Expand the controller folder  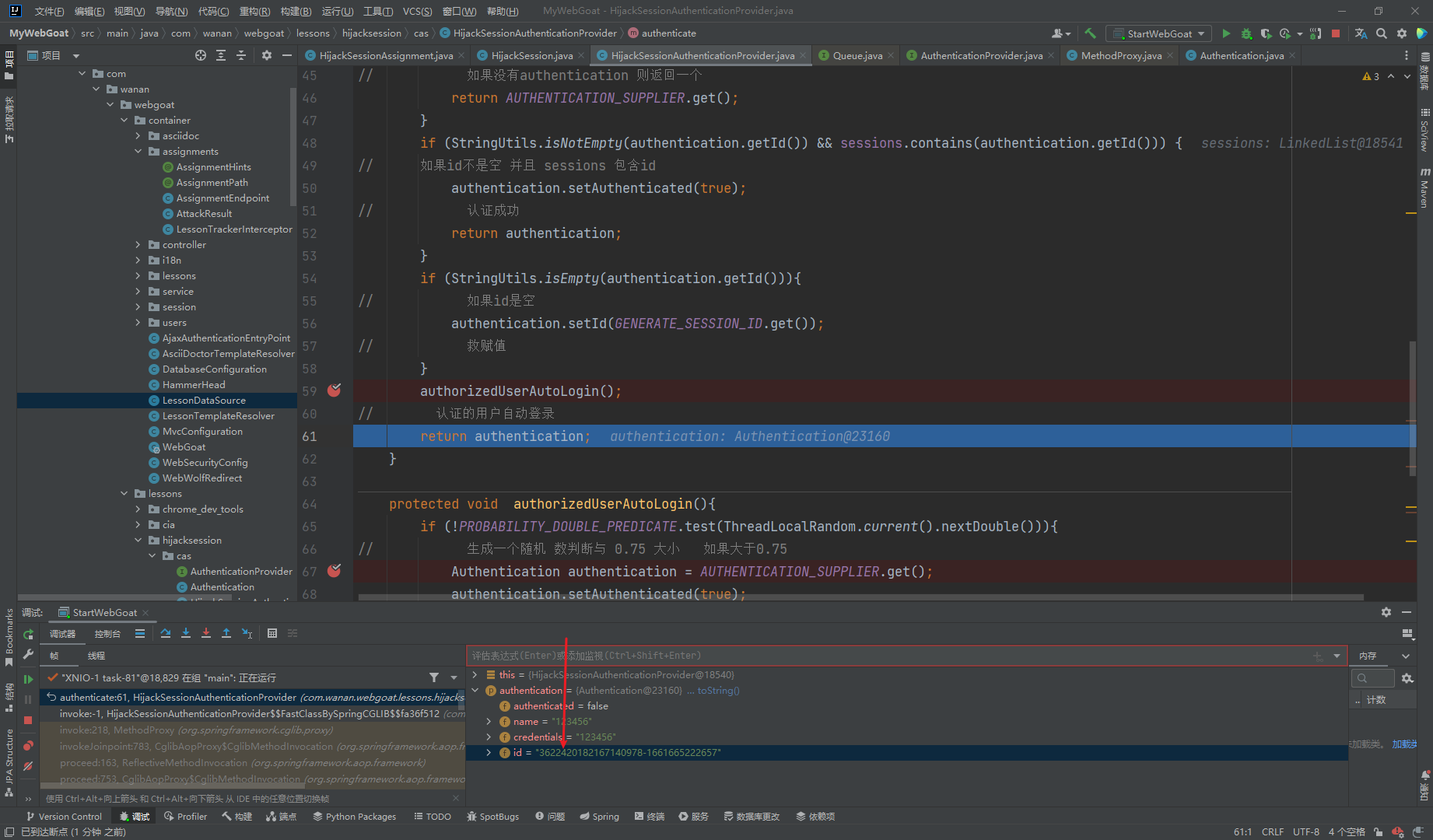(138, 244)
